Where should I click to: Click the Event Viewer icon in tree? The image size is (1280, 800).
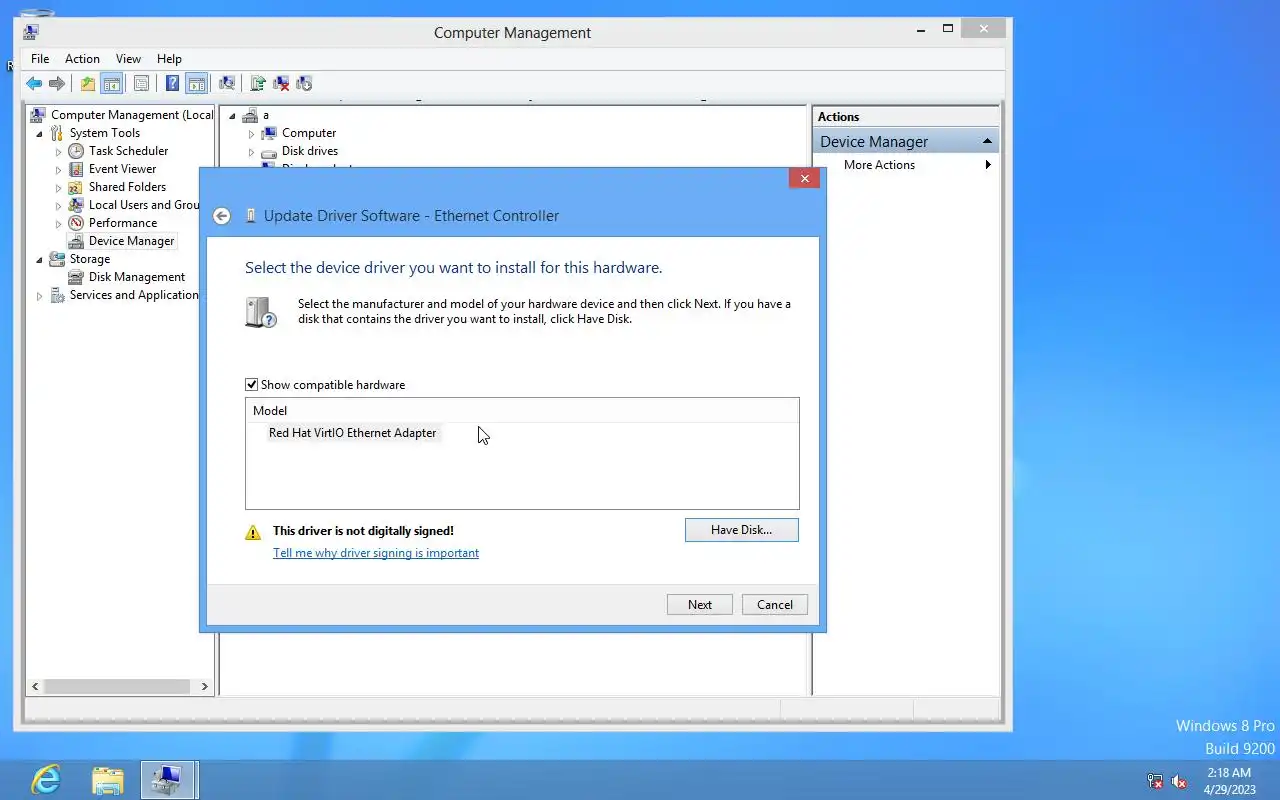pos(76,169)
